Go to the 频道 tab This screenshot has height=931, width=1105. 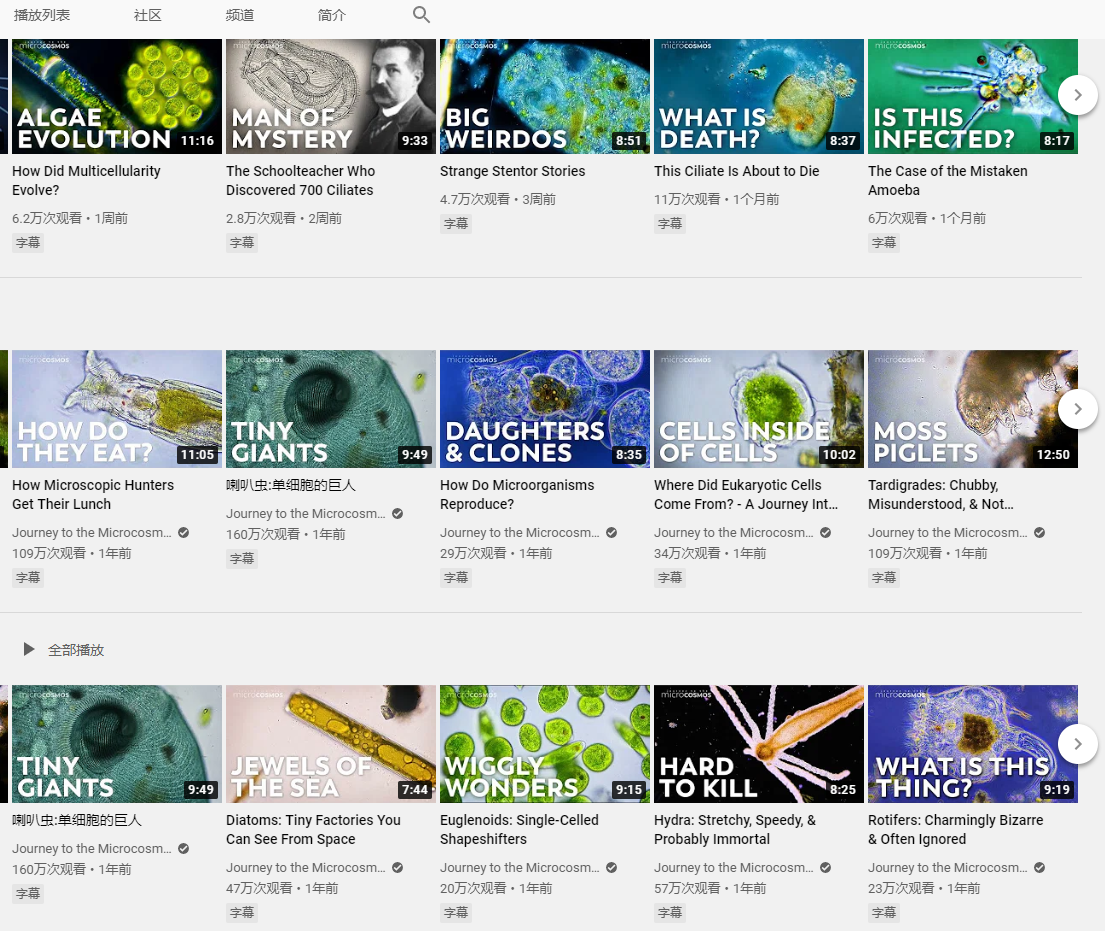click(x=240, y=15)
